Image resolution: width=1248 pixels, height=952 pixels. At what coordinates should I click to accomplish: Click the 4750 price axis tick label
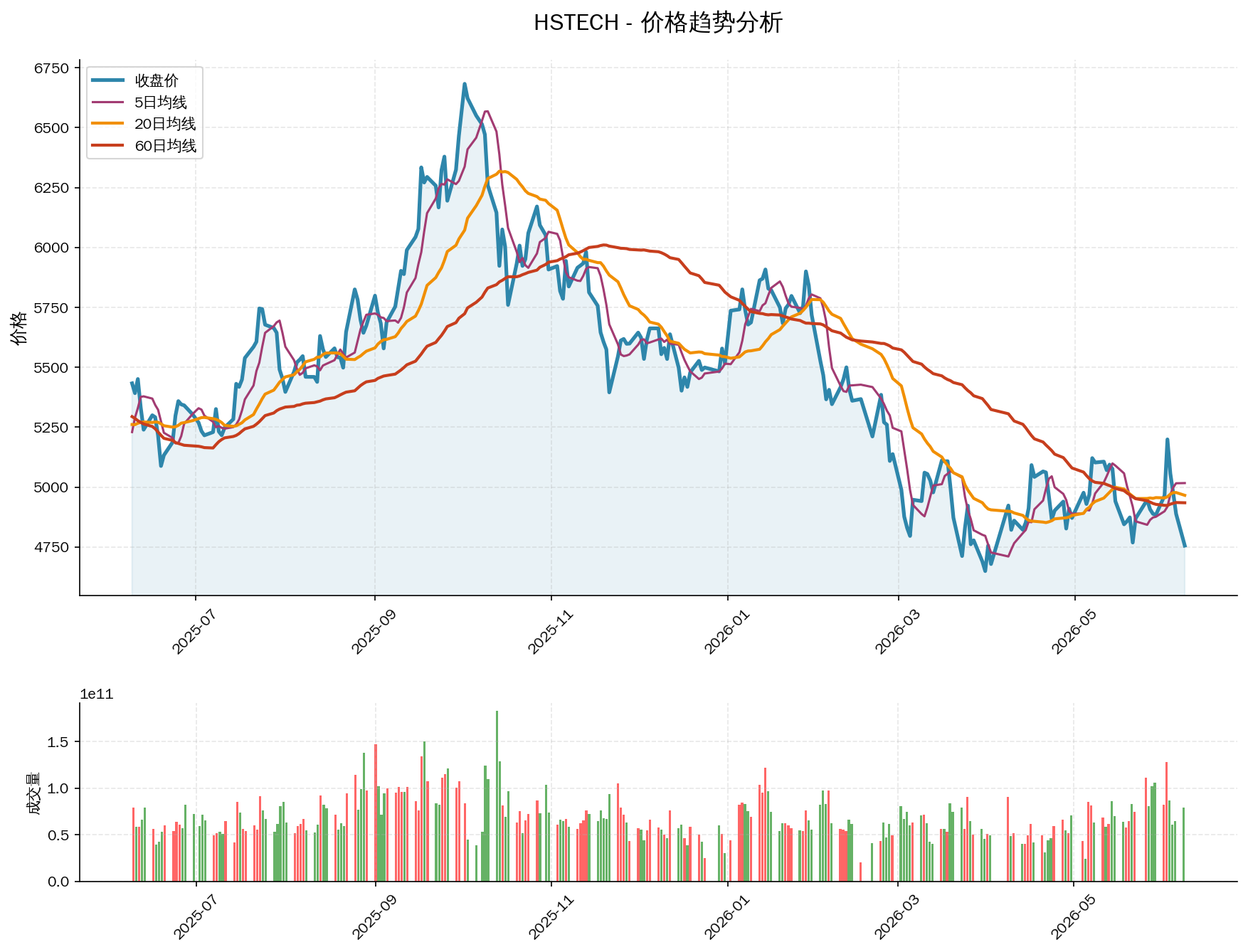point(51,547)
